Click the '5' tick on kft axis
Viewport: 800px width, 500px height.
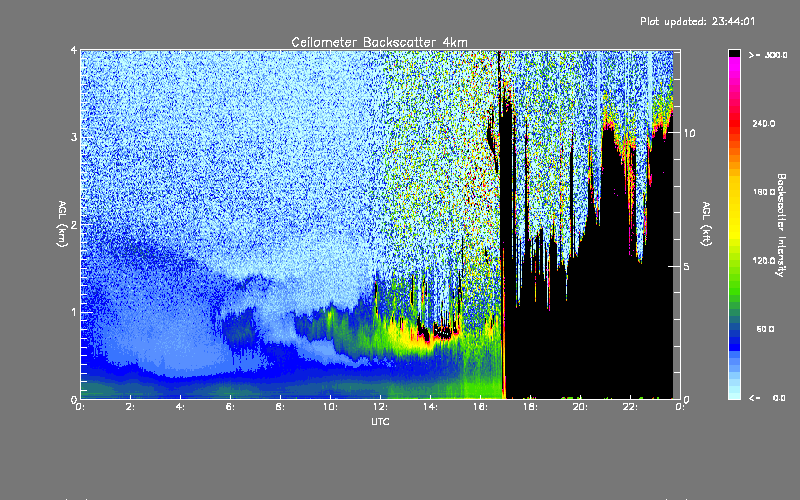point(687,266)
